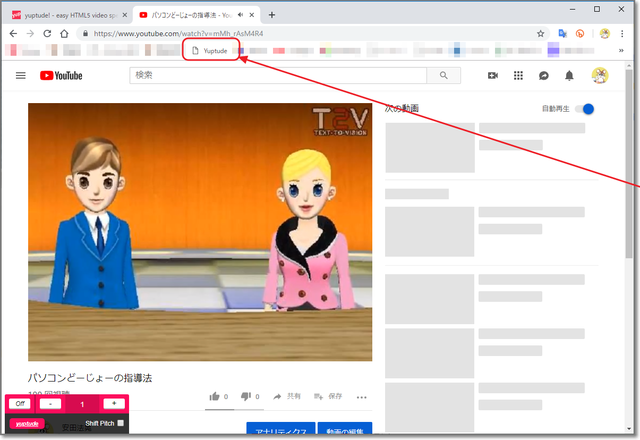Viewport: 640px width, 440px height.
Task: Open the video more options menu
Action: tap(362, 397)
